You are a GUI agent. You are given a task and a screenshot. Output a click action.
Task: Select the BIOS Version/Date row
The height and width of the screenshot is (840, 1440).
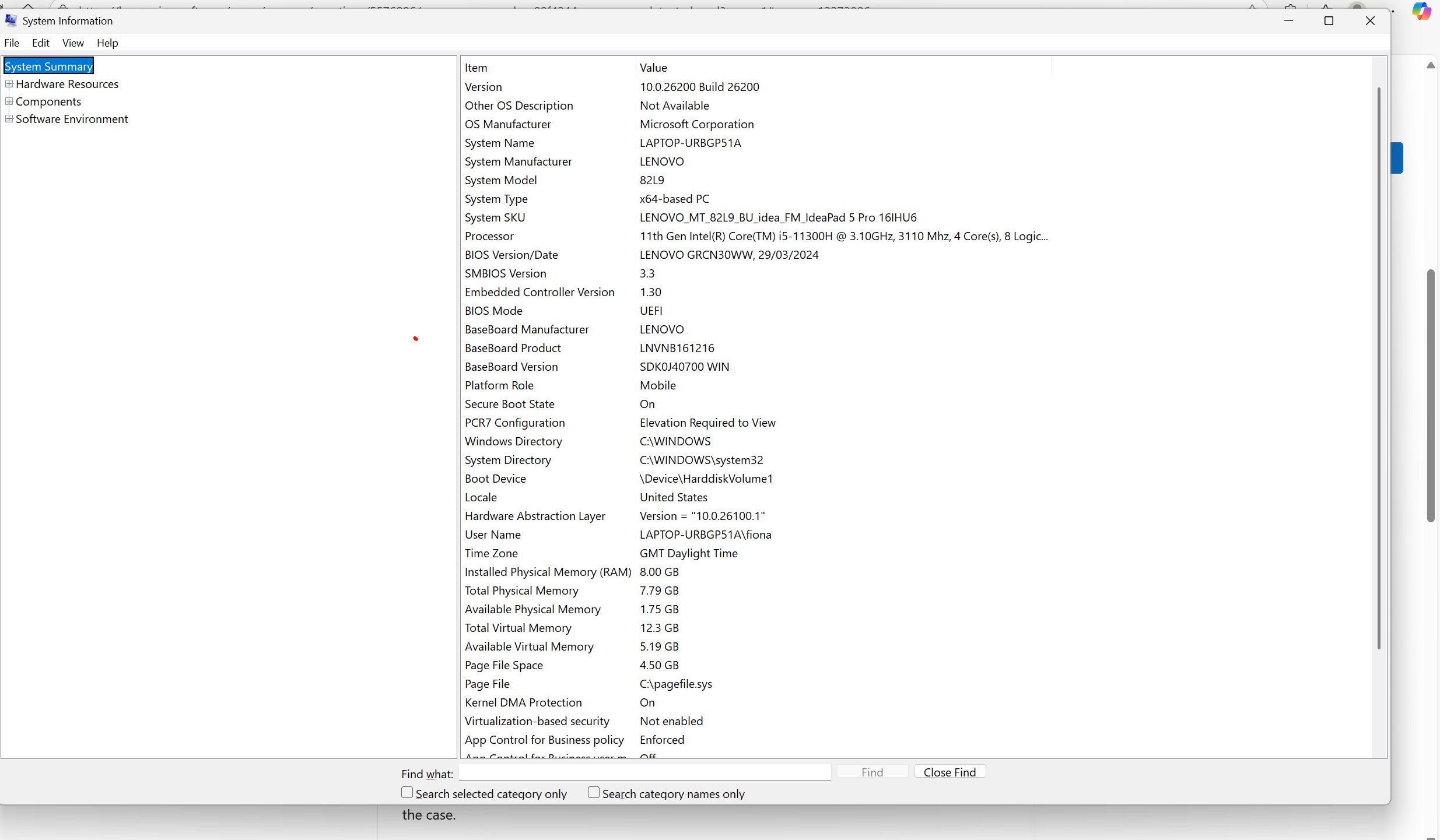pyautogui.click(x=756, y=255)
